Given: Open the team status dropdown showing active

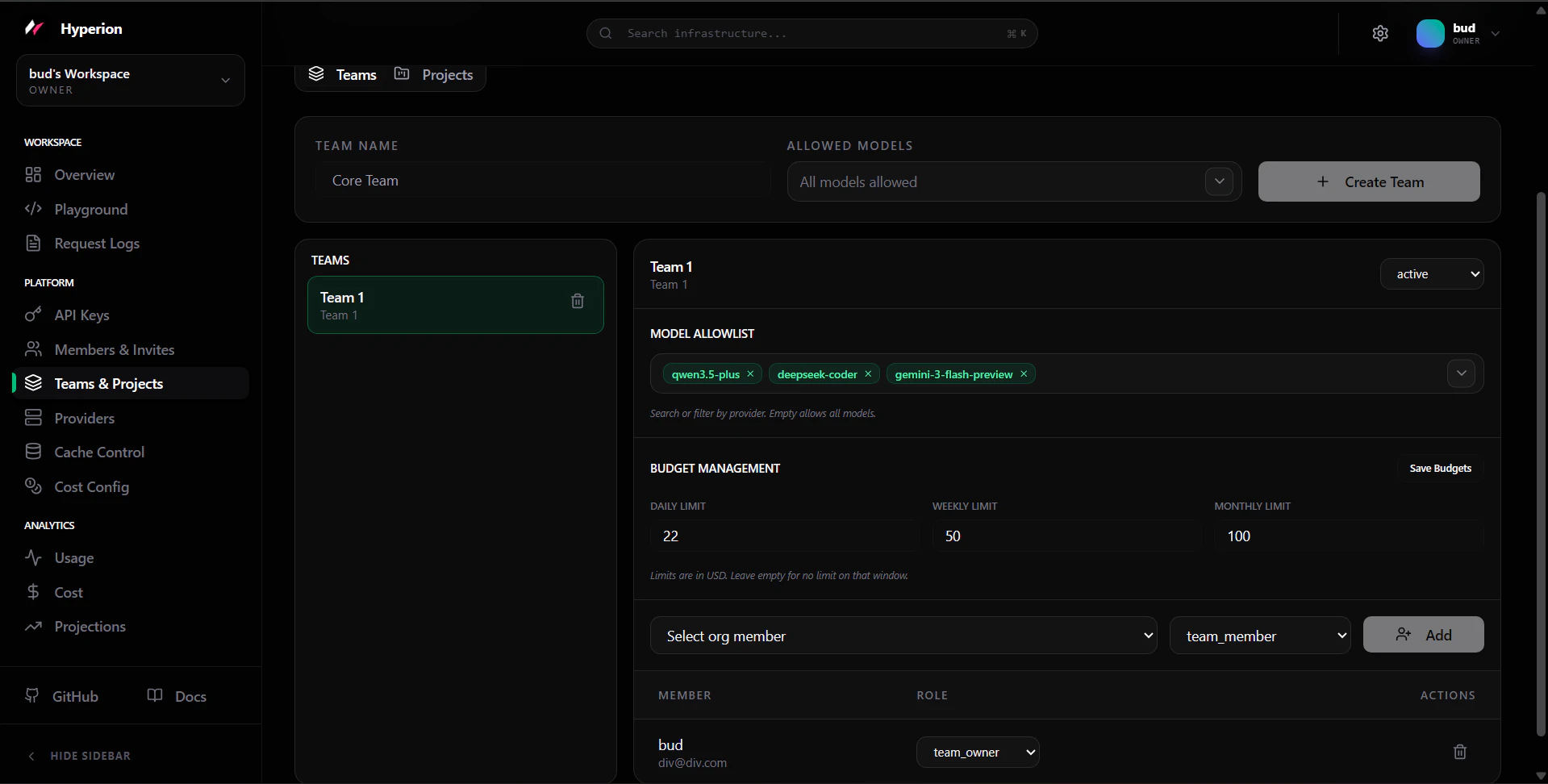Looking at the screenshot, I should [x=1433, y=274].
